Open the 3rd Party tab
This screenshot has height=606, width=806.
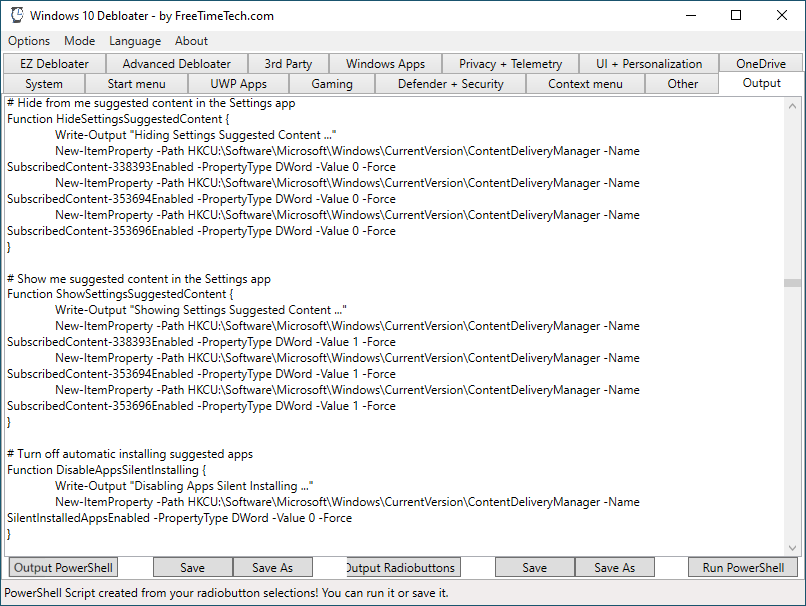pyautogui.click(x=288, y=64)
